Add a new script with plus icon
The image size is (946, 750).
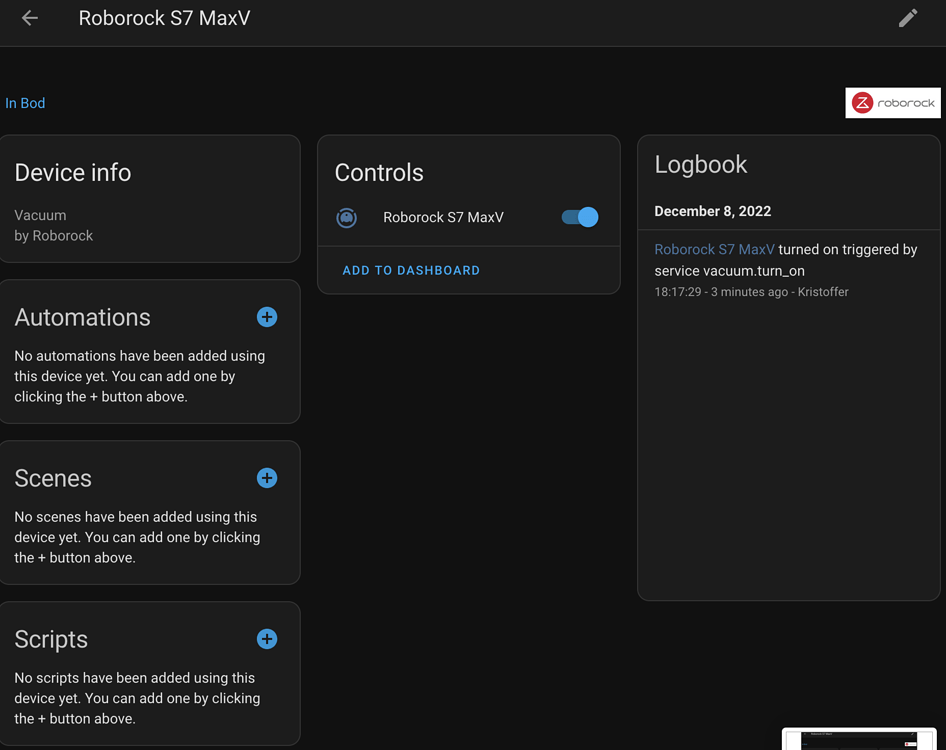pyautogui.click(x=267, y=639)
